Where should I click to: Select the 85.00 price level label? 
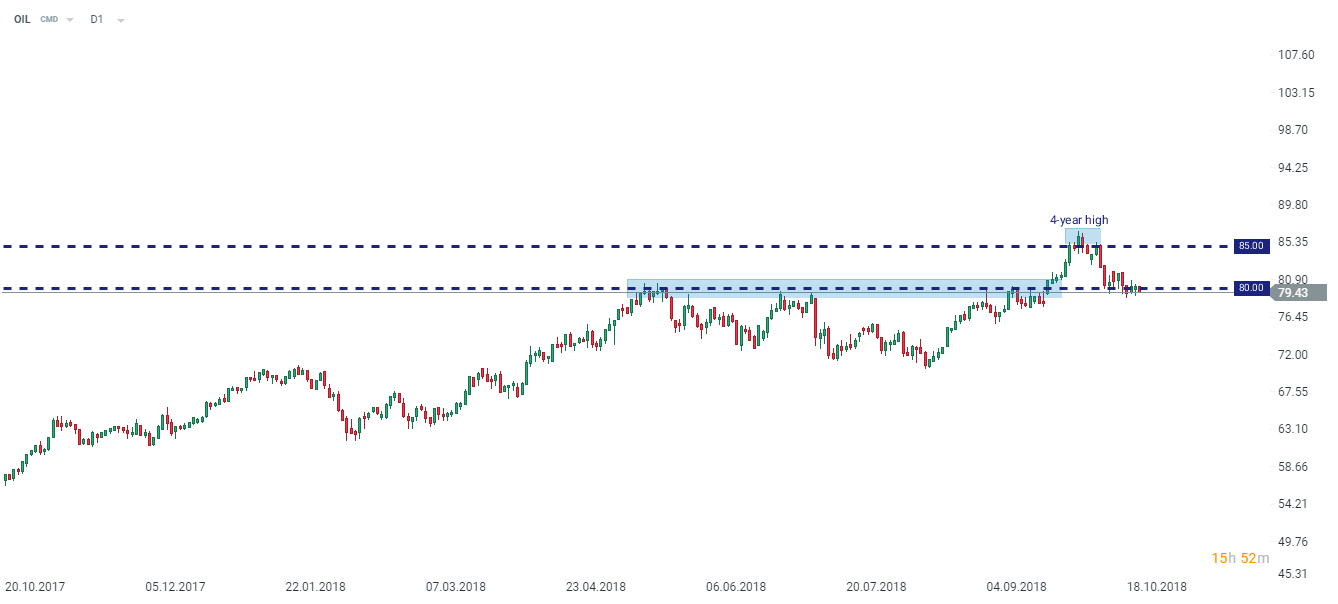[1251, 245]
